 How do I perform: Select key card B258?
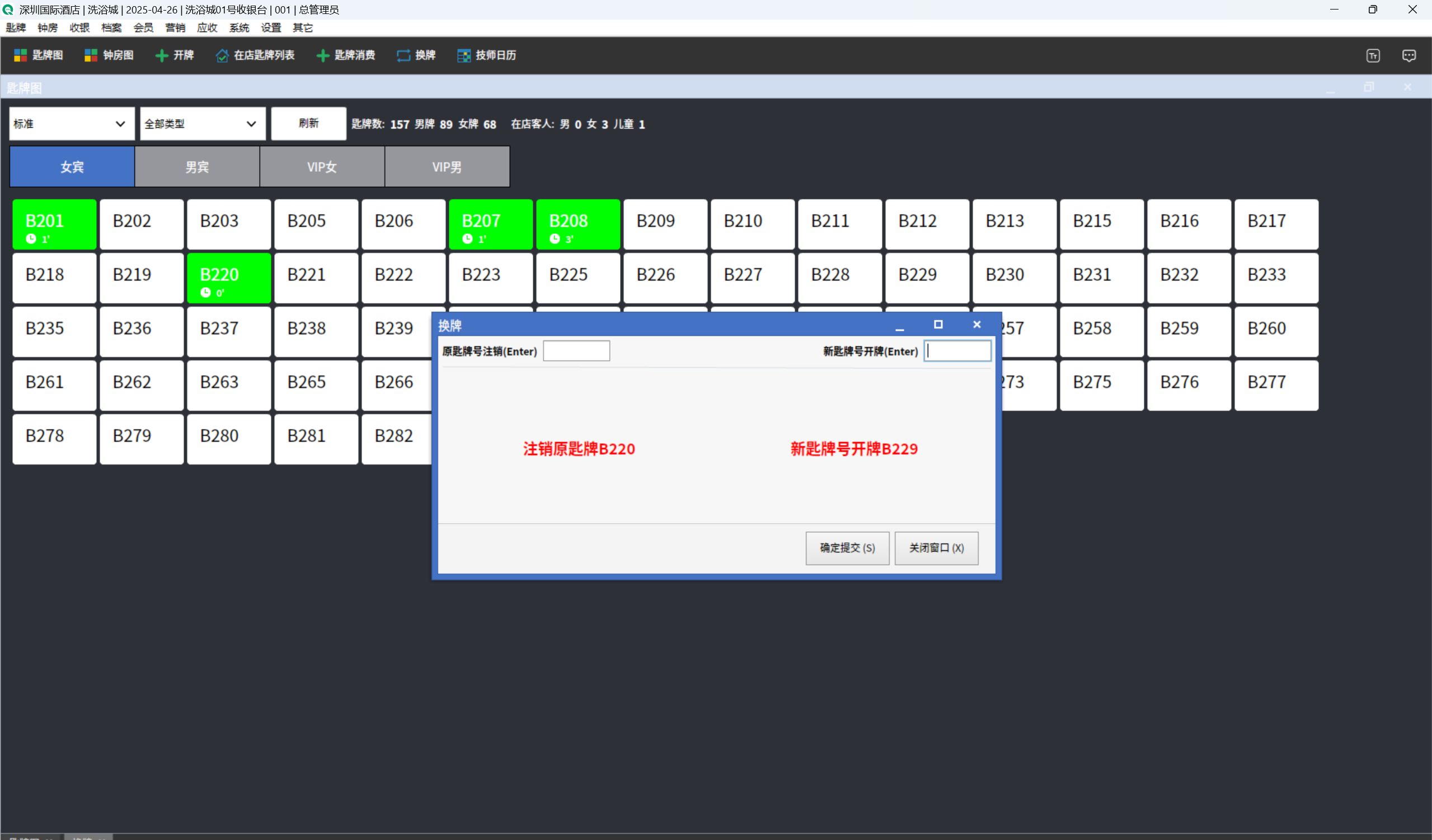(1102, 332)
